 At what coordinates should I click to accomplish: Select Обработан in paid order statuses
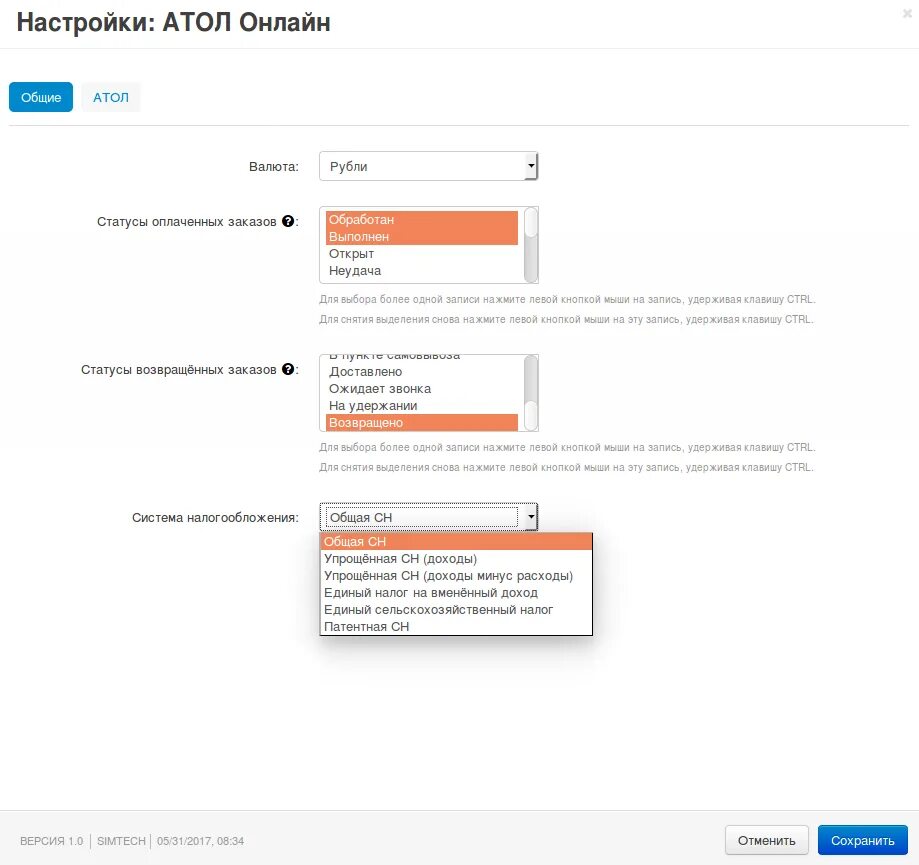tap(421, 220)
